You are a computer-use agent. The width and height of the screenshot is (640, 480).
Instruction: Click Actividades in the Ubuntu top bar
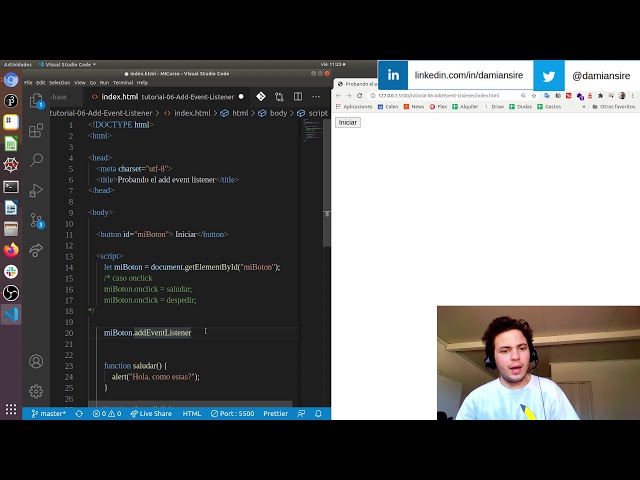click(x=18, y=64)
